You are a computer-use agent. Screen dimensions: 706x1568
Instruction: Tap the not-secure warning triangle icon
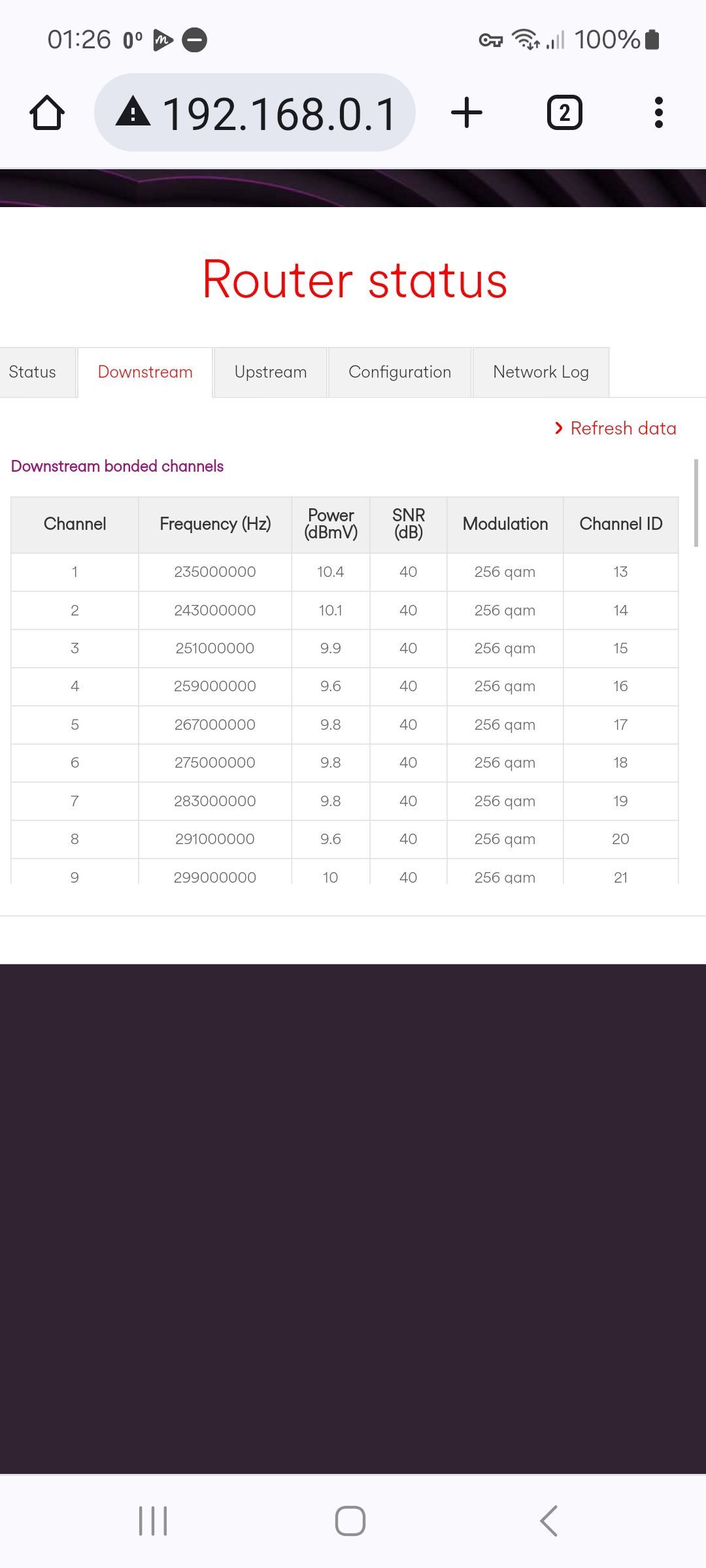pyautogui.click(x=133, y=111)
